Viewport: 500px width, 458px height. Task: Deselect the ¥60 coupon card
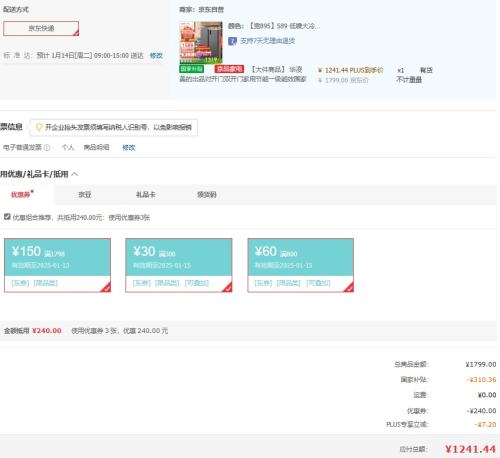(x=301, y=265)
